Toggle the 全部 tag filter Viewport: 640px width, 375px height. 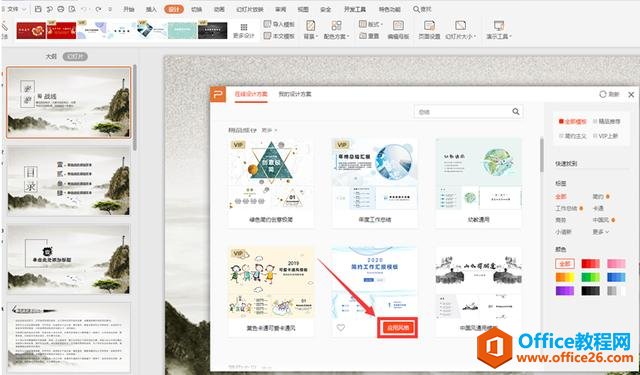(x=560, y=197)
